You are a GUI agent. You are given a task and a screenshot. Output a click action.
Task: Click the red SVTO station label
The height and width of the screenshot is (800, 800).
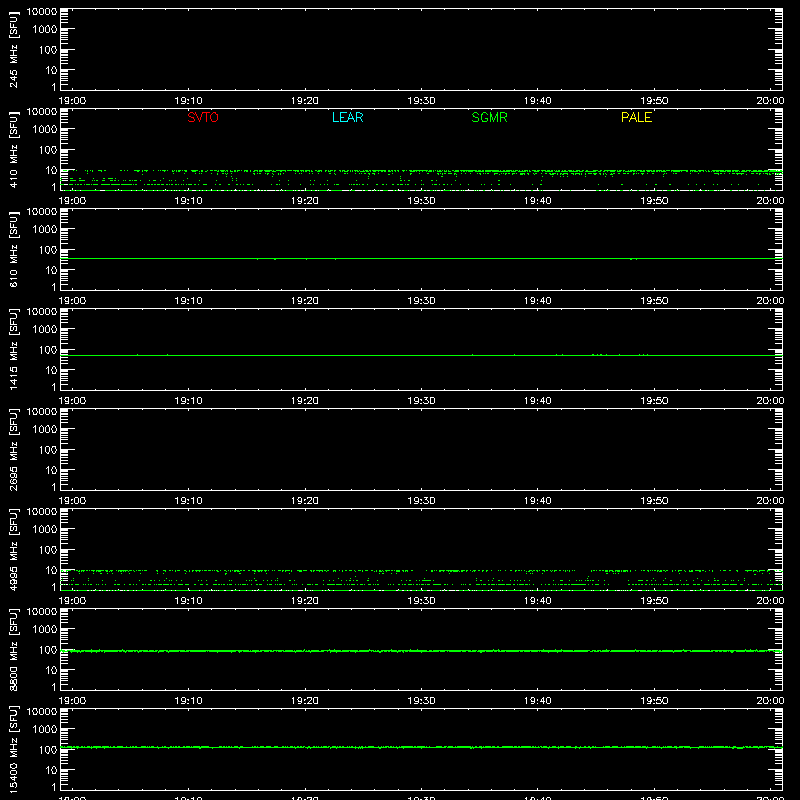coord(203,117)
